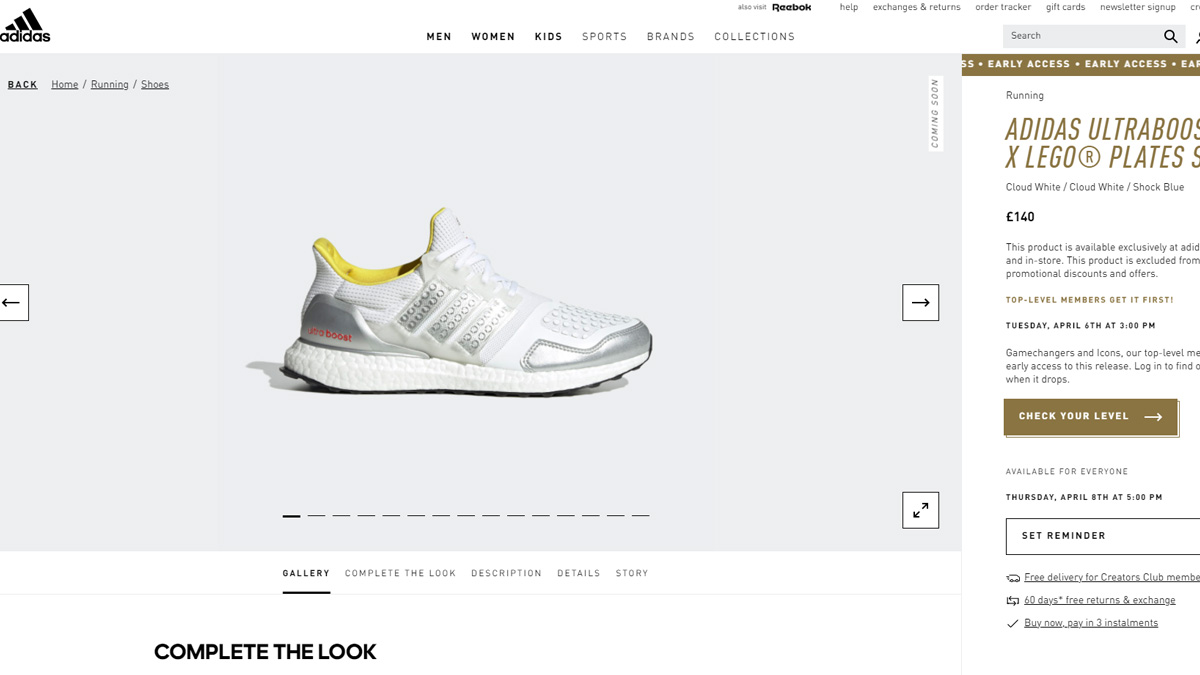This screenshot has width=1200, height=675.
Task: Select the third gallery image indicator dash
Action: click(341, 515)
